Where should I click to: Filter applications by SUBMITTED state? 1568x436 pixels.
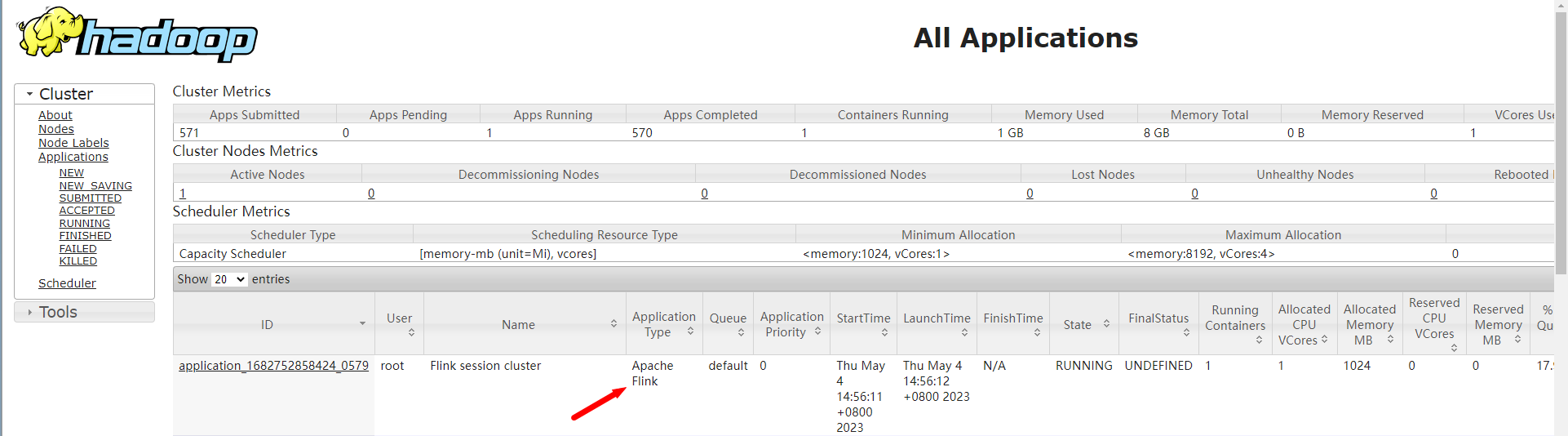tap(91, 198)
